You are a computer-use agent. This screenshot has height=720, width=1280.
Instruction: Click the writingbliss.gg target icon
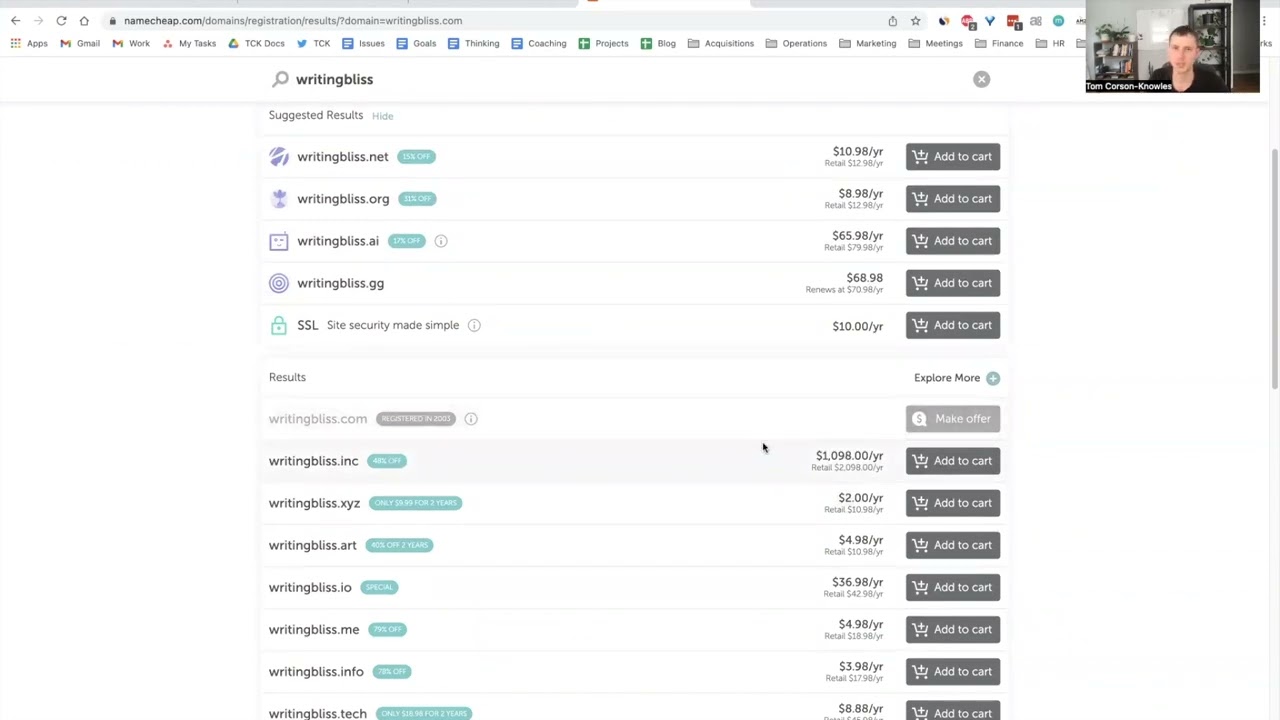279,283
